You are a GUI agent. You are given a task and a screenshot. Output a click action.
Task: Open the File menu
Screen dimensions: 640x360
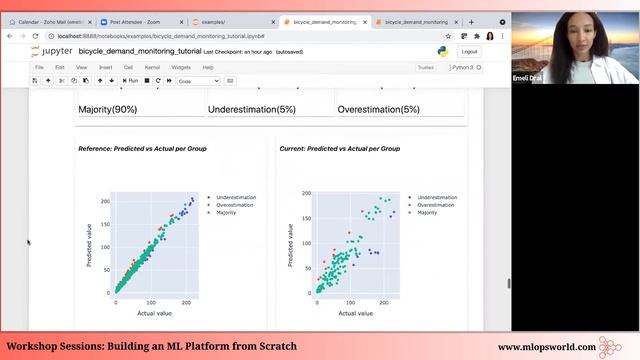click(39, 67)
